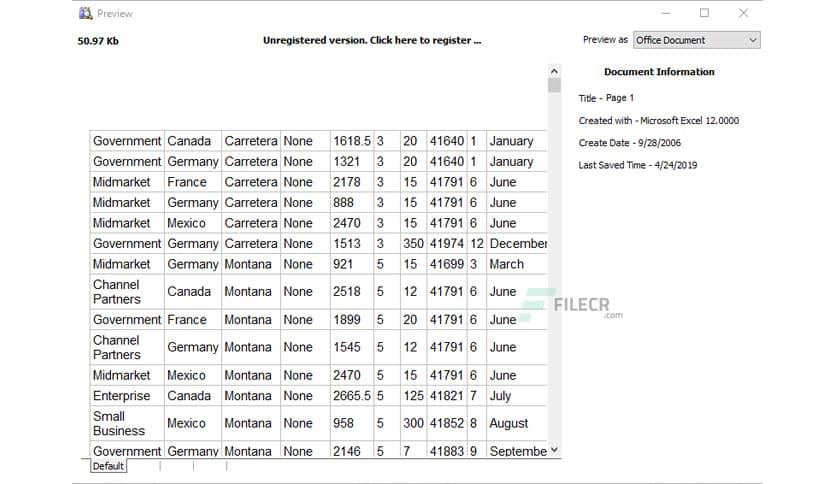
Task: Click the 'Enterprise' cell
Action: coord(127,396)
